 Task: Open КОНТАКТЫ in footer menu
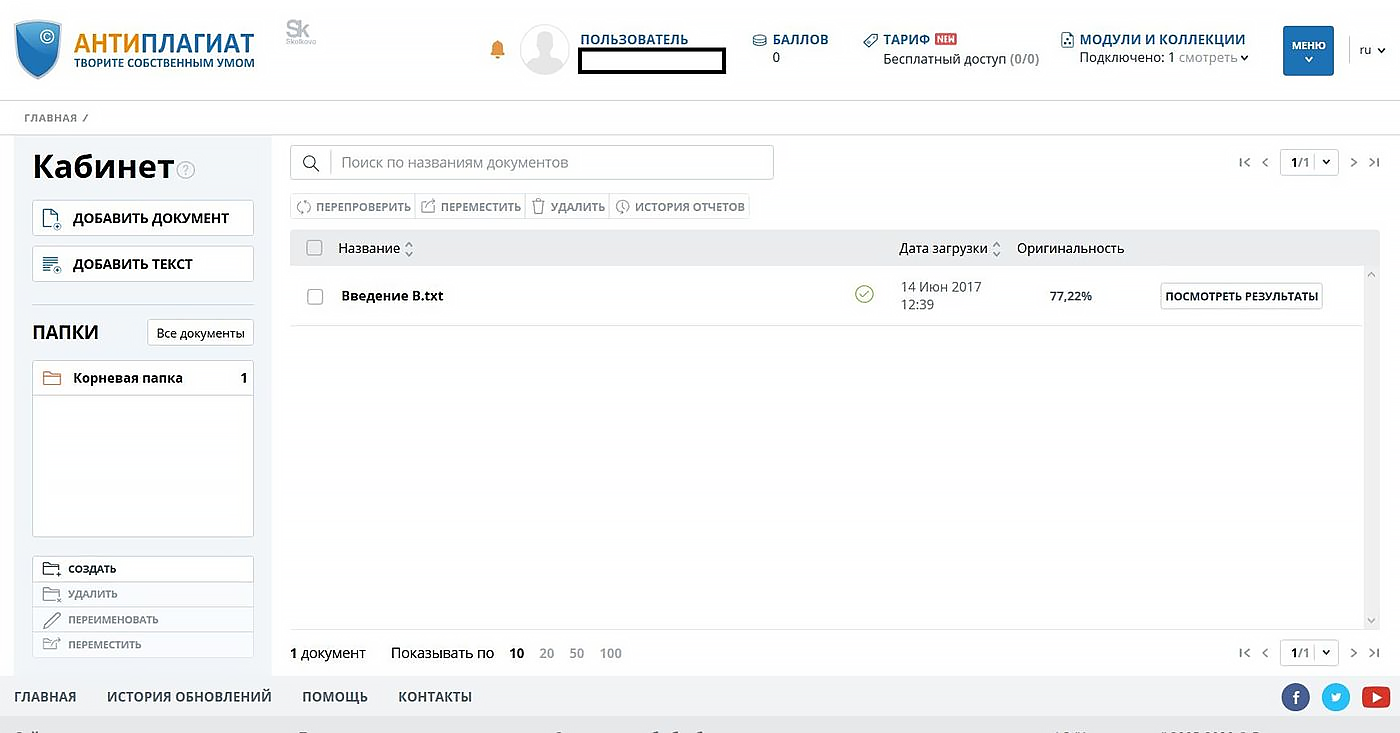[x=435, y=697]
